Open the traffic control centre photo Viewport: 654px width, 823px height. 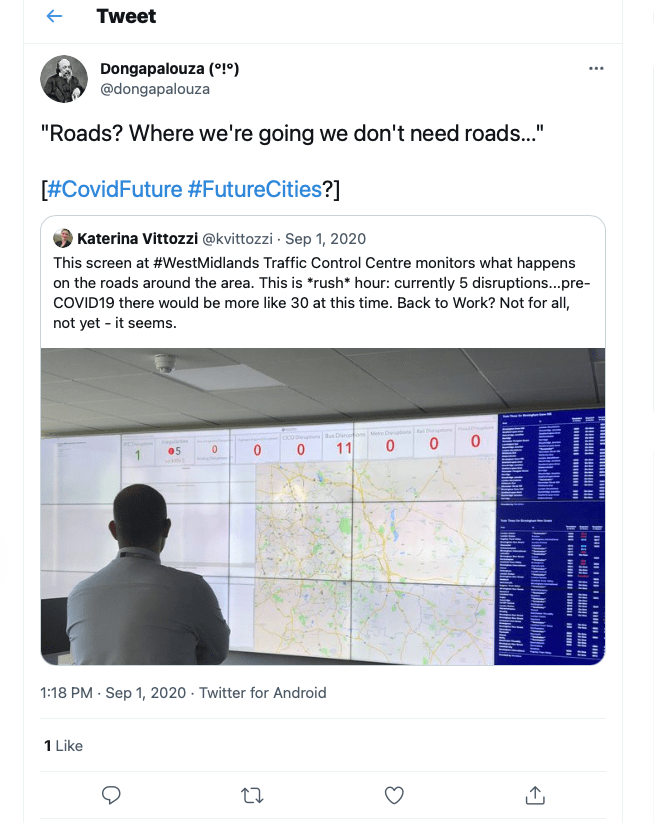click(x=323, y=506)
